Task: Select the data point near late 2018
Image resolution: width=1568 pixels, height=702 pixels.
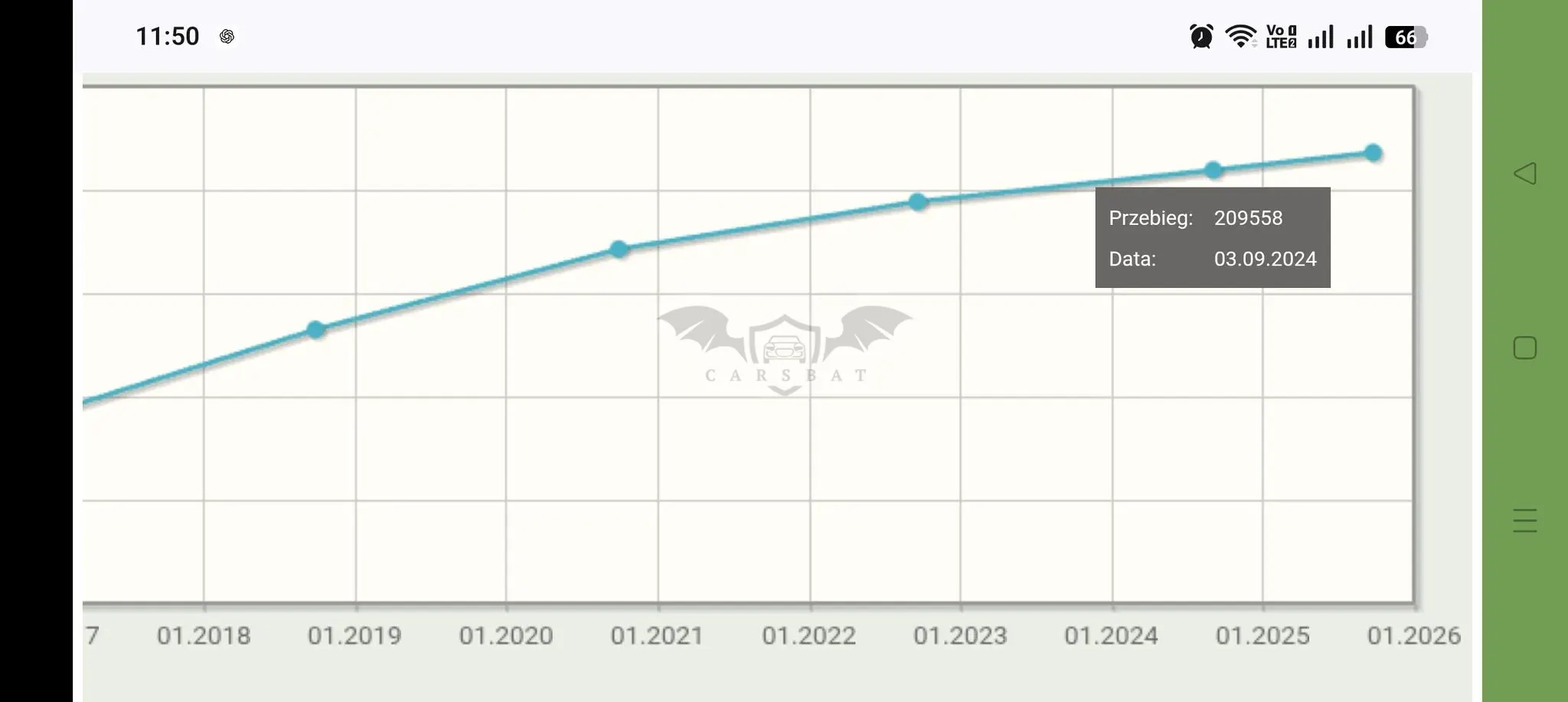Action: [315, 330]
